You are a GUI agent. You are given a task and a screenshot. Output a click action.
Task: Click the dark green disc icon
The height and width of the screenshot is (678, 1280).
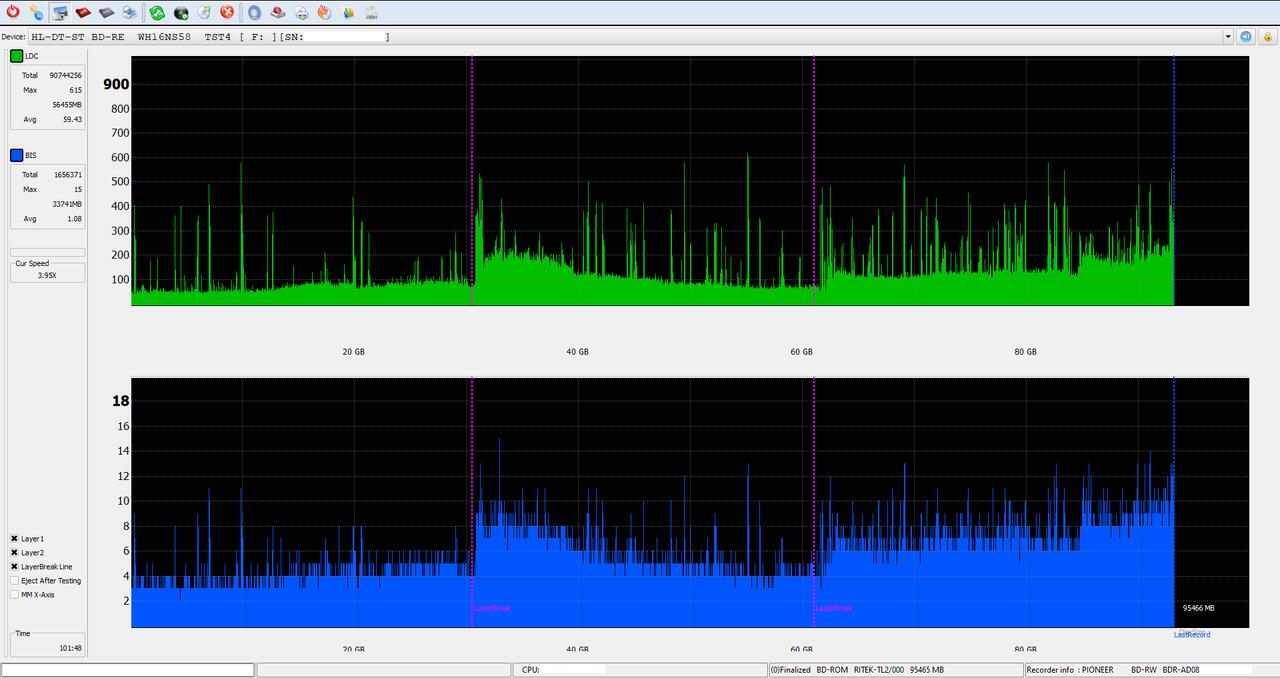click(181, 12)
